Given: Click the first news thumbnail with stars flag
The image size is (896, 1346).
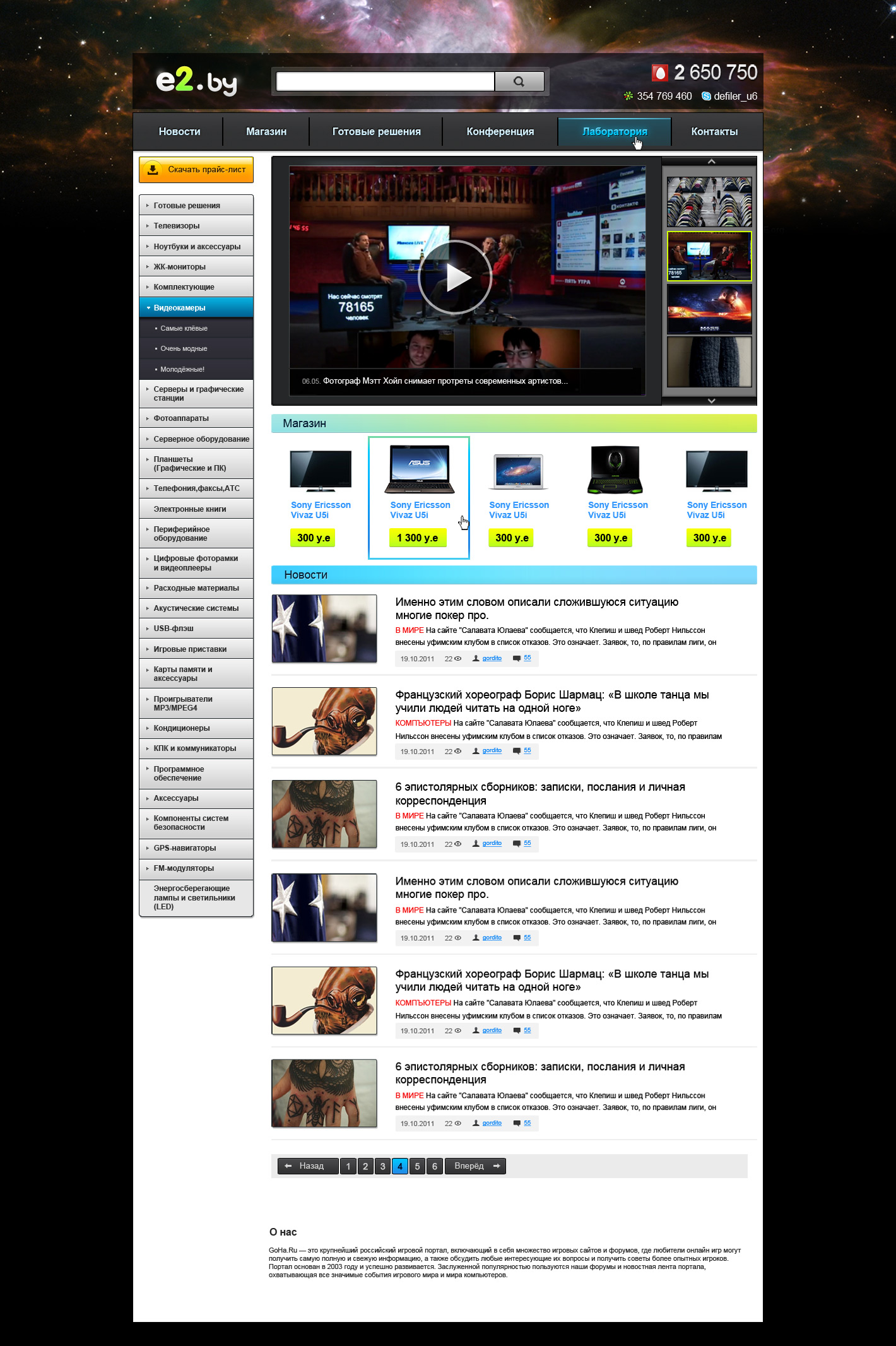Looking at the screenshot, I should [x=324, y=629].
